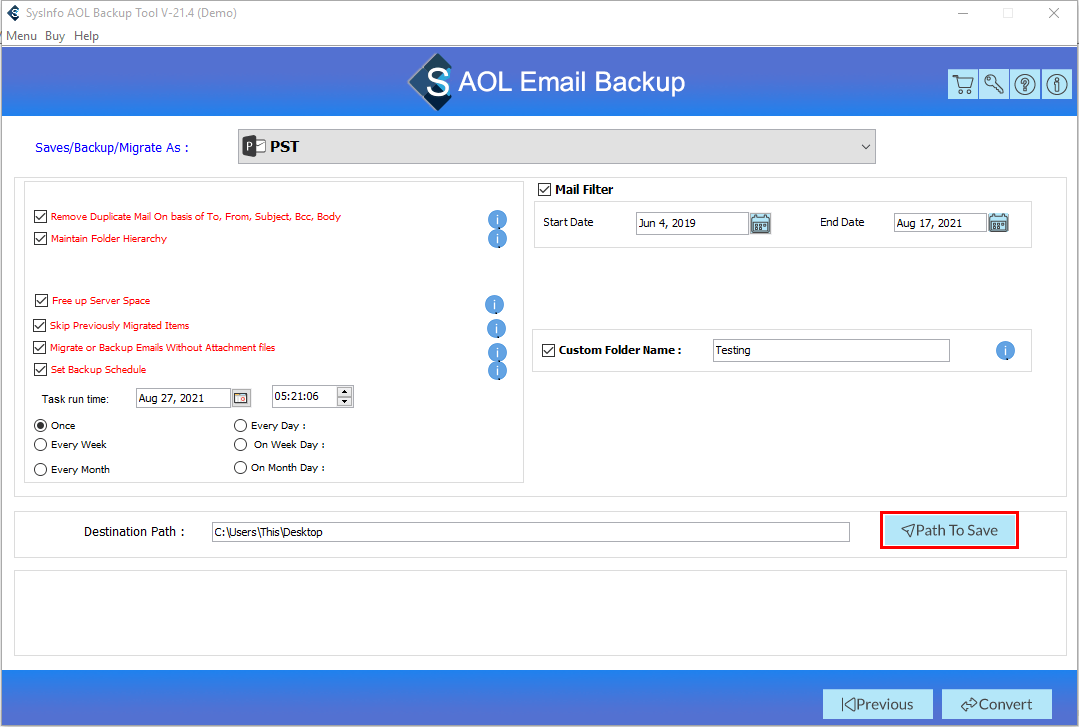This screenshot has width=1079, height=727.
Task: Open the Help menu
Action: click(87, 36)
